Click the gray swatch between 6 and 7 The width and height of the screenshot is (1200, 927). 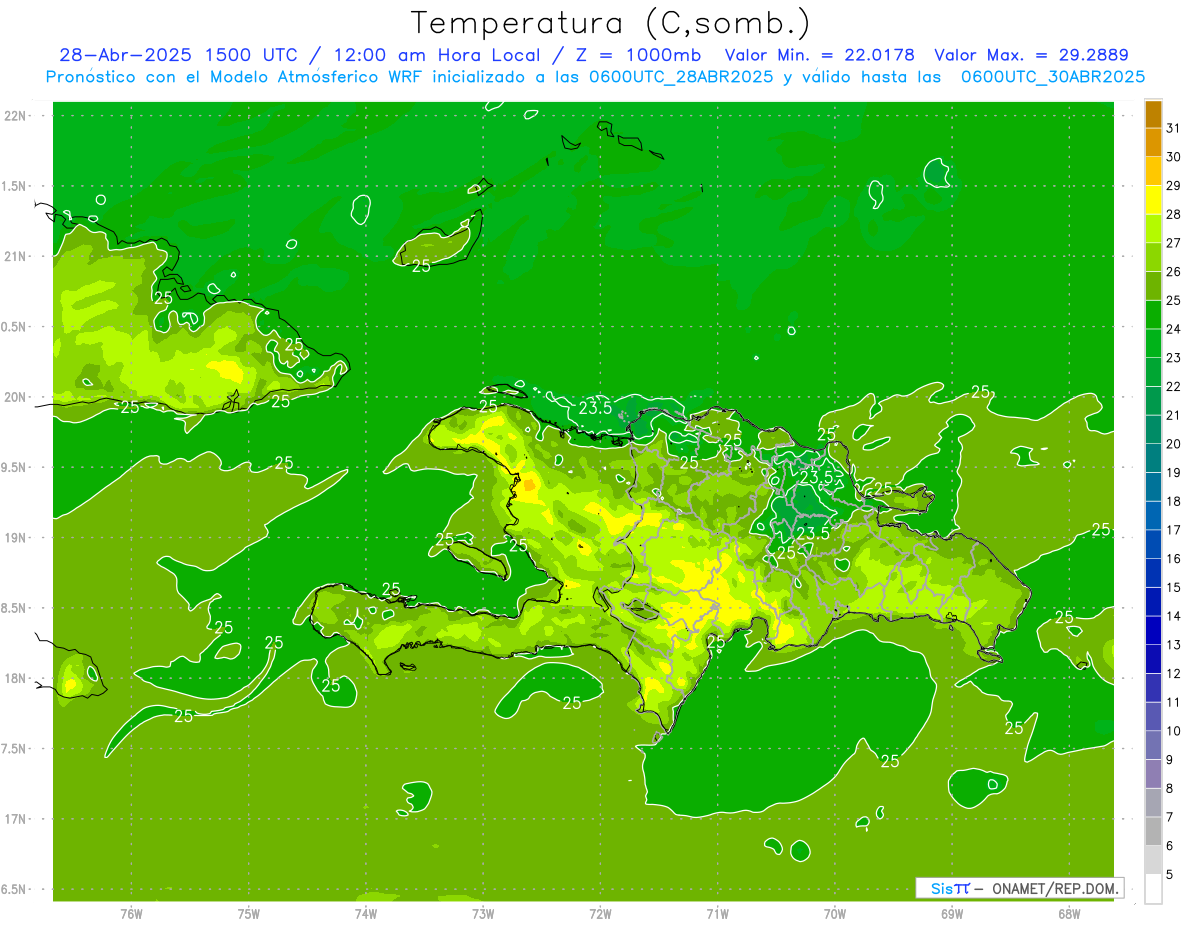point(1153,830)
